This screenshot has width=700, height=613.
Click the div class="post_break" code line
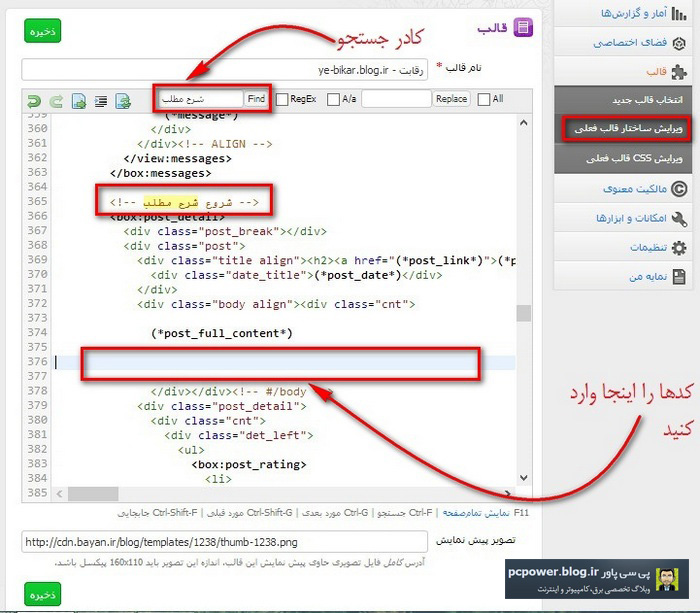[225, 231]
